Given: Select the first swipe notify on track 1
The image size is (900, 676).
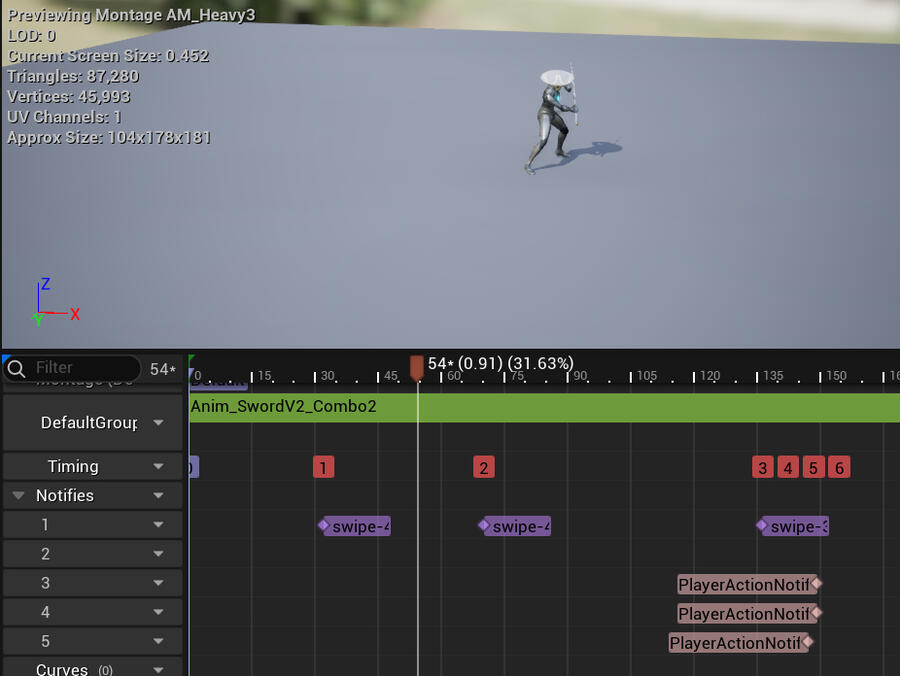Looking at the screenshot, I should tap(356, 526).
